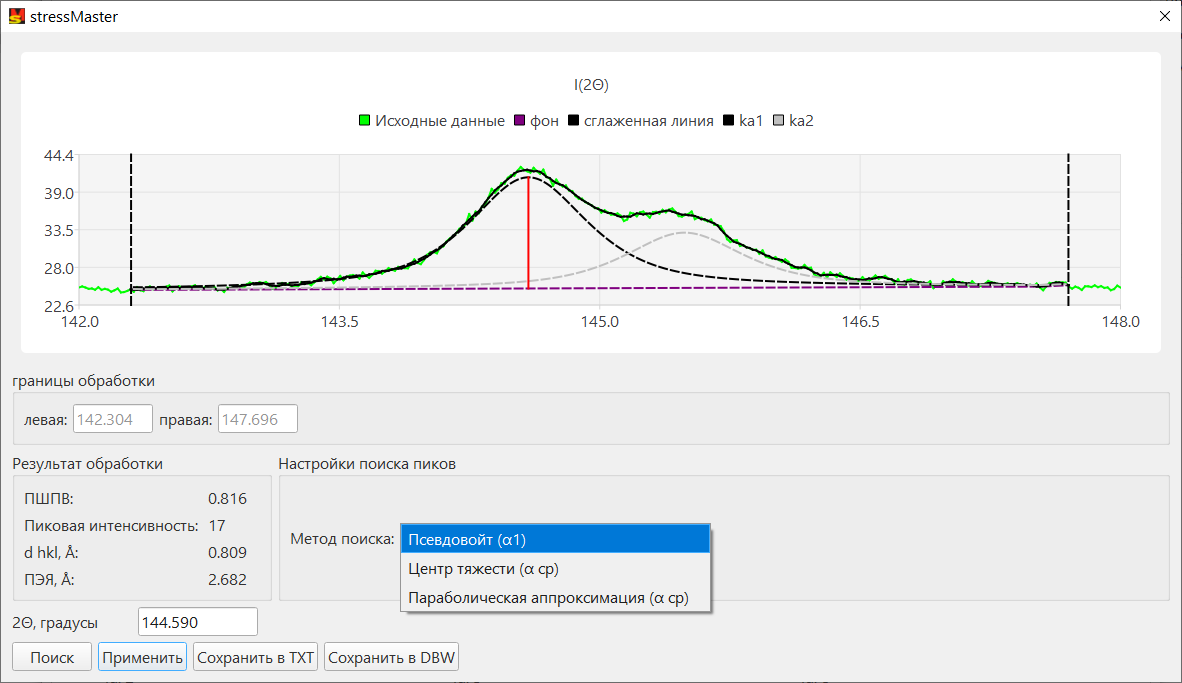Image resolution: width=1182 pixels, height=683 pixels.
Task: Export with Сохранить в DBW button
Action: pos(391,657)
